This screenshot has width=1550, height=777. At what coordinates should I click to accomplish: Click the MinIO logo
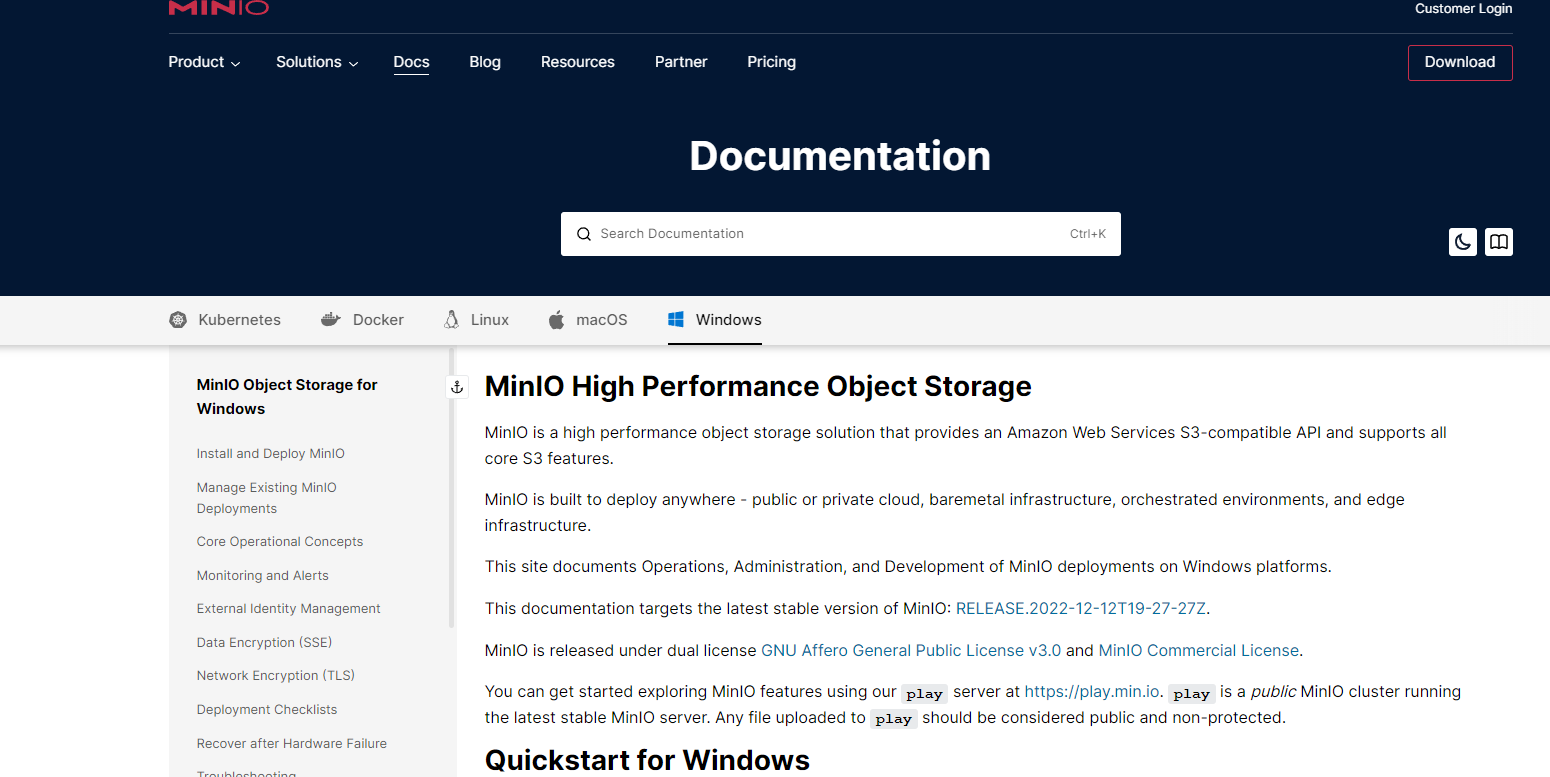(218, 7)
